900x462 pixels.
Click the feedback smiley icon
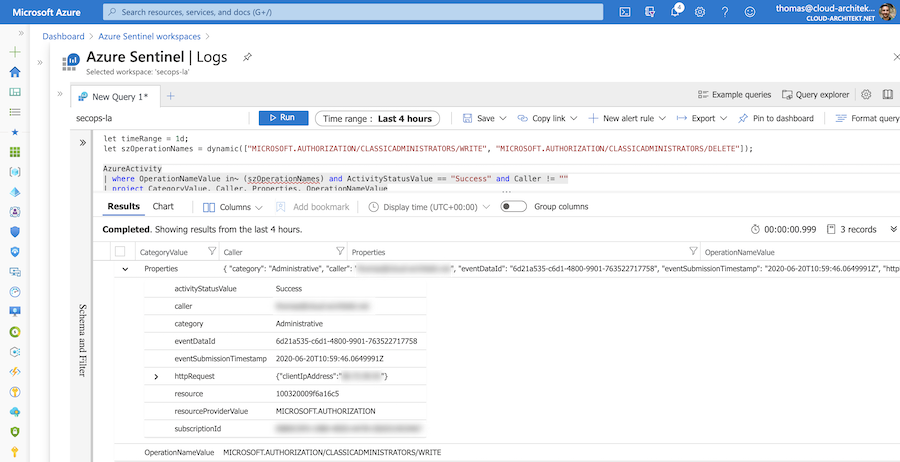pyautogui.click(x=750, y=11)
